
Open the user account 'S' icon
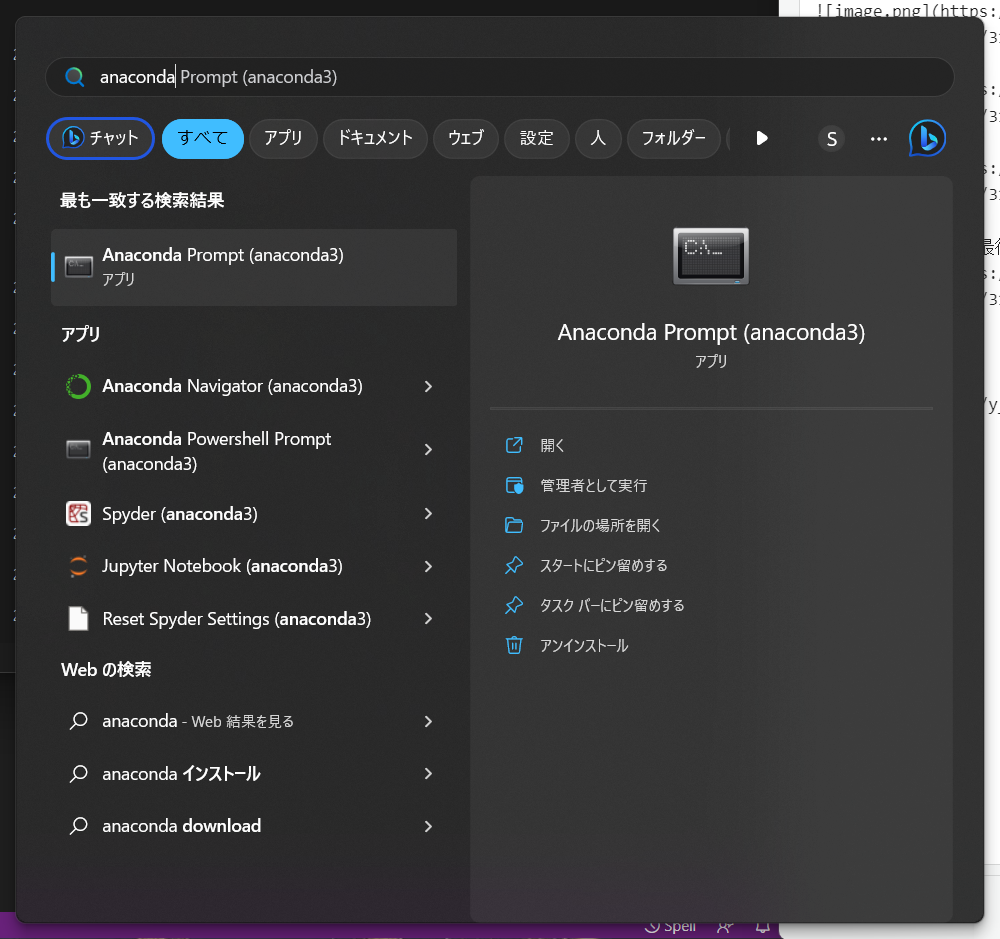coord(831,138)
